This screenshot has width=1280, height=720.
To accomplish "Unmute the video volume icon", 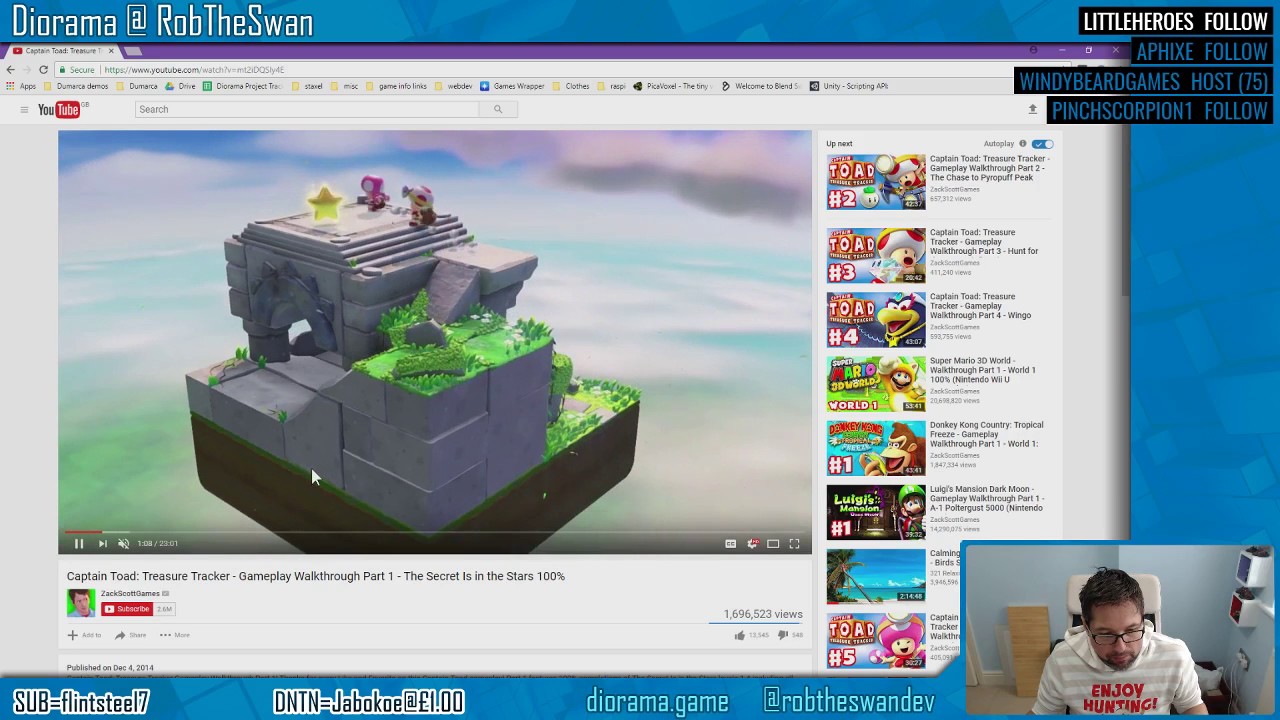I will pos(123,543).
